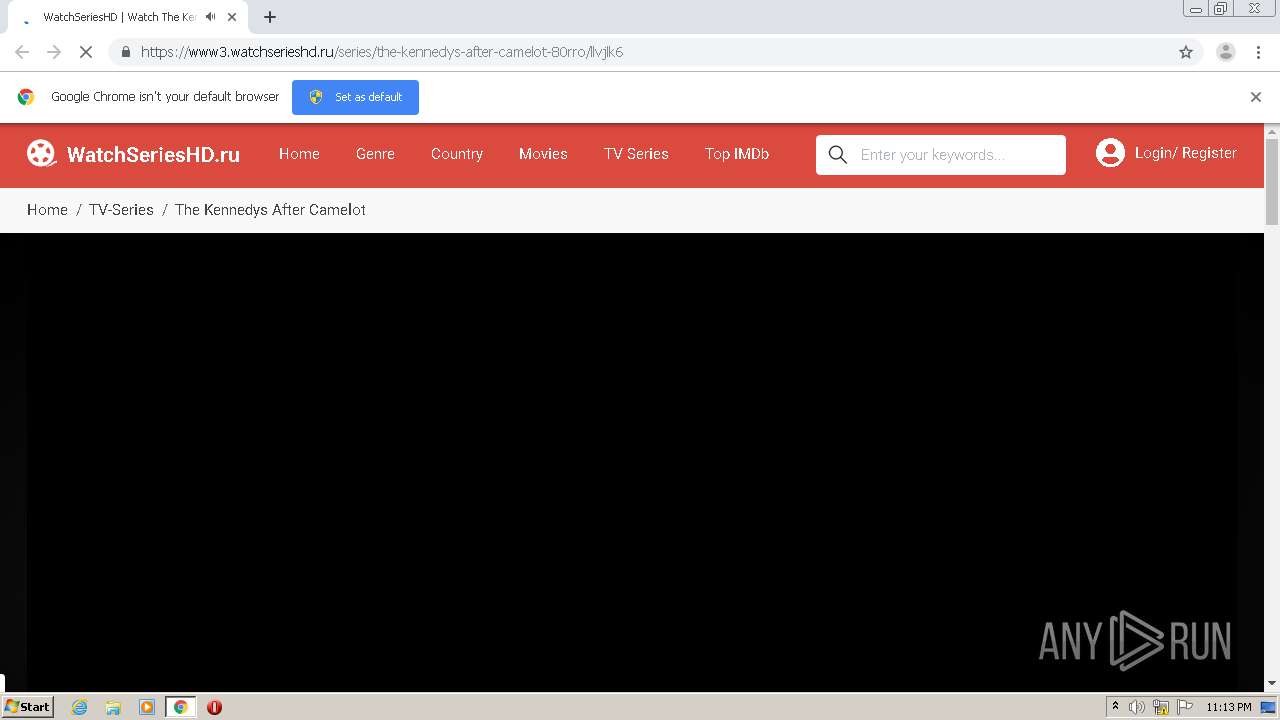Viewport: 1280px width, 720px height.
Task: Open the Home menu item
Action: (x=299, y=154)
